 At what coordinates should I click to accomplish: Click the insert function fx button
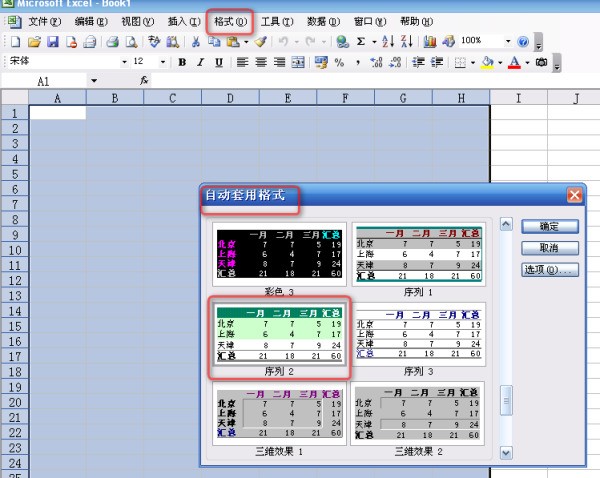pos(144,81)
